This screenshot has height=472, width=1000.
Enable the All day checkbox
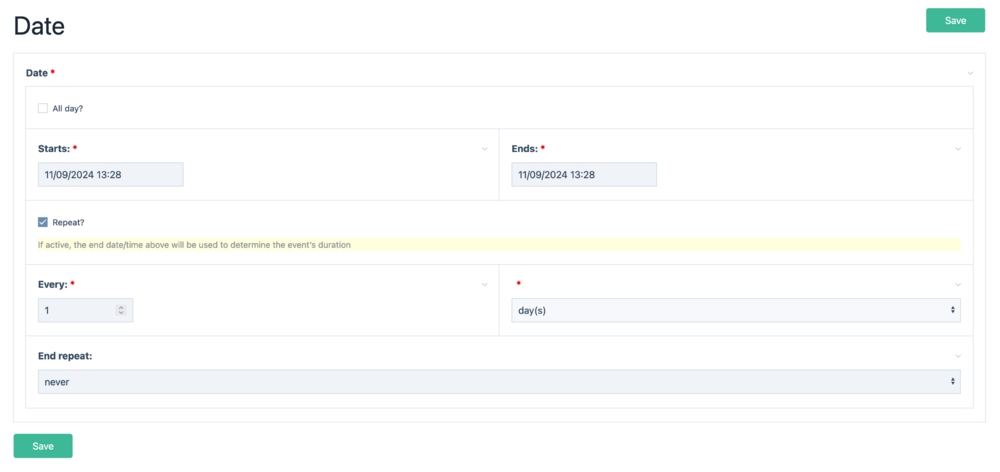tap(43, 108)
